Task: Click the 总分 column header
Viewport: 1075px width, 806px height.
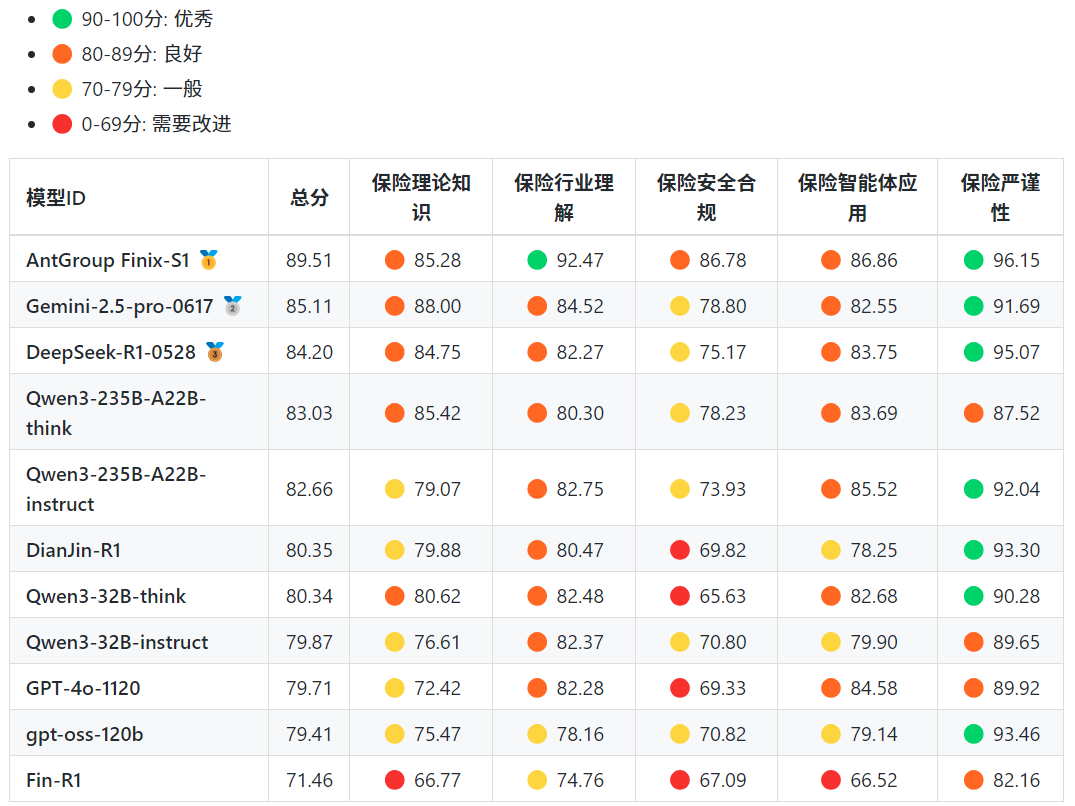Action: [309, 198]
